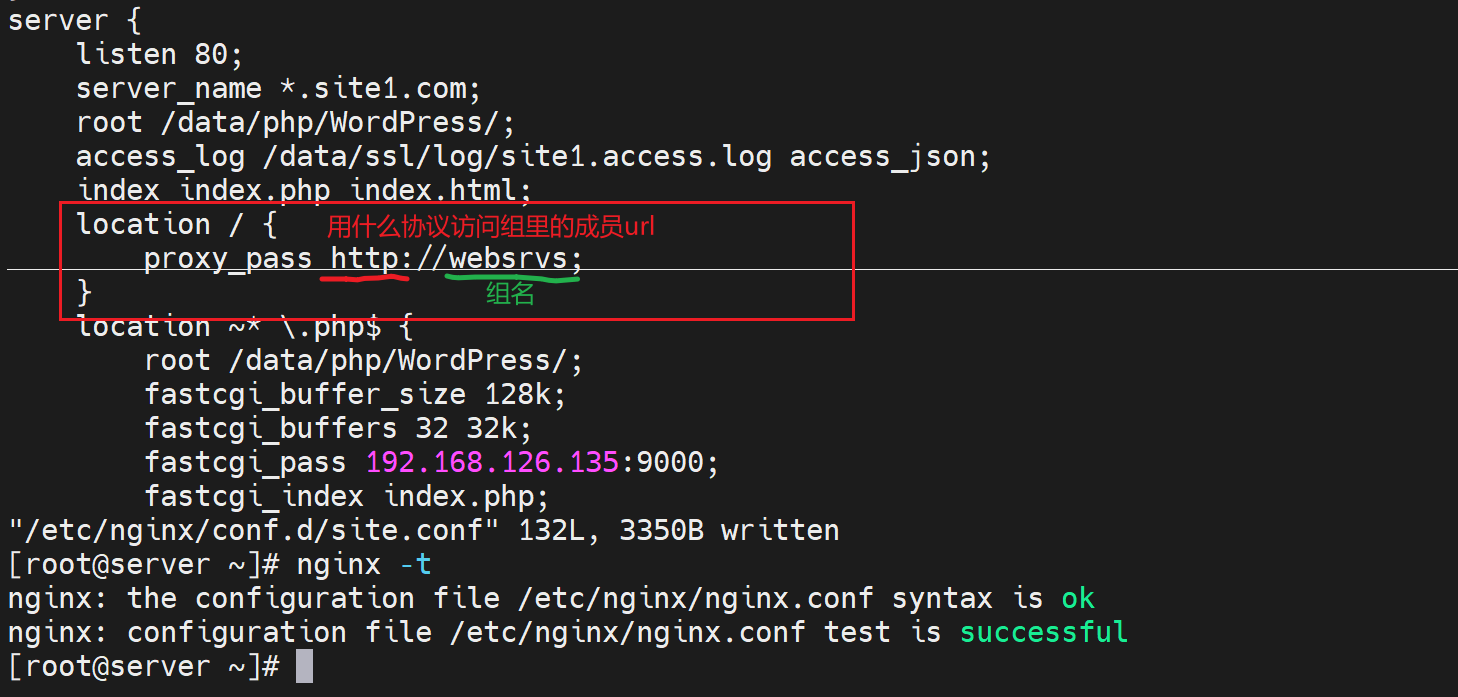Click the green '组名' annotation label
The height and width of the screenshot is (697, 1458).
point(510,294)
